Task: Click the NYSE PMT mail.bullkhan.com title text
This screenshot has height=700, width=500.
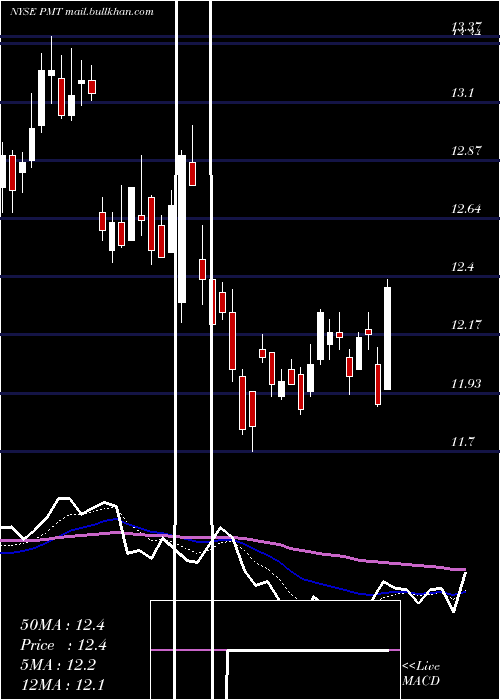Action: [x=82, y=11]
